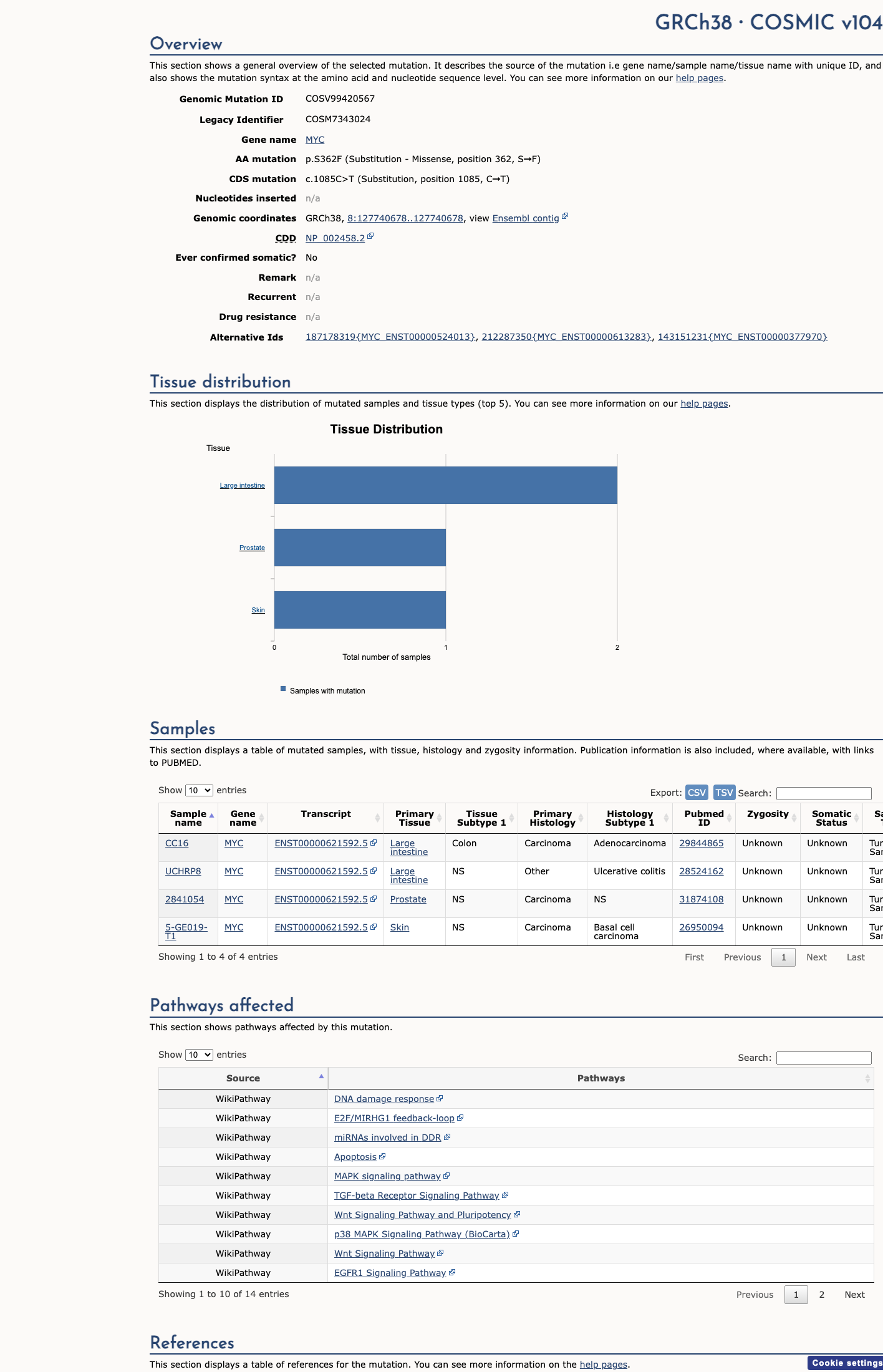Image resolution: width=883 pixels, height=1372 pixels.
Task: Sort samples by Histology Subtype 1 column
Action: (x=630, y=818)
